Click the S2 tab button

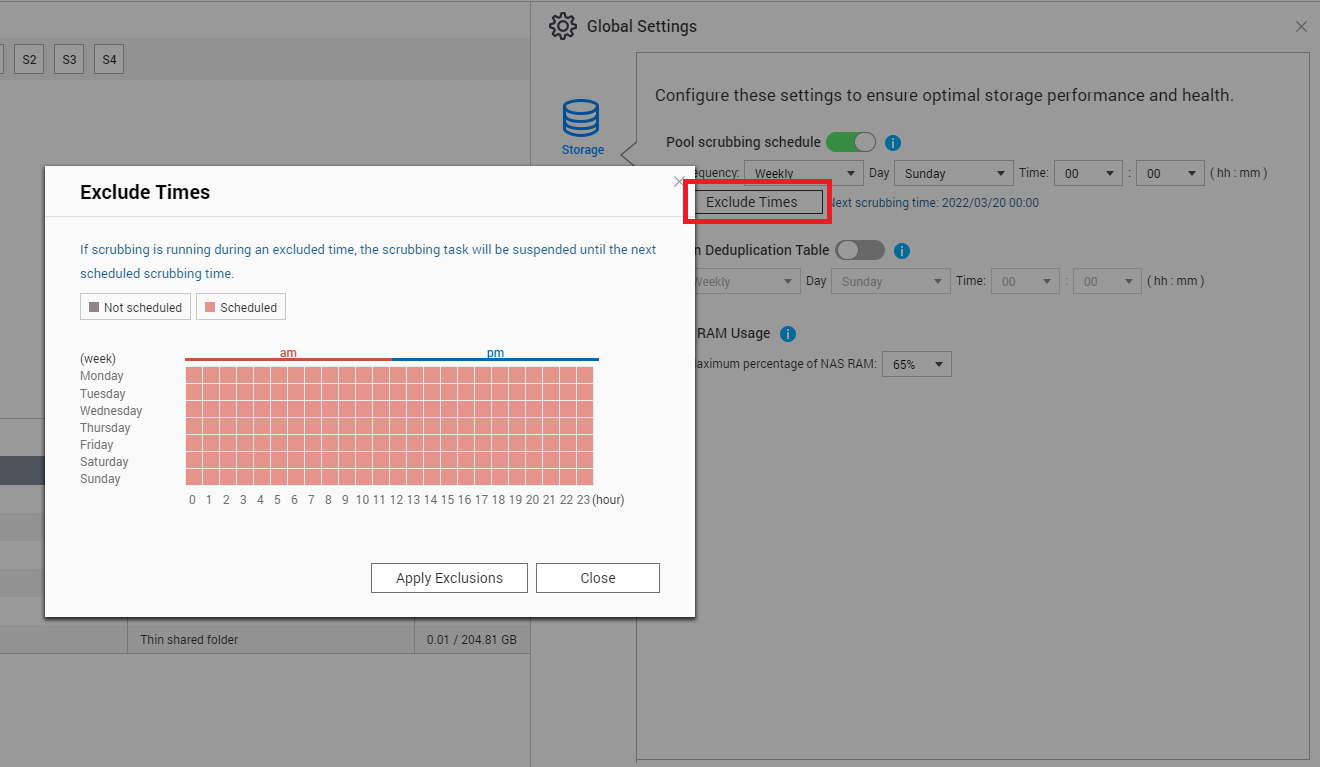click(x=29, y=60)
